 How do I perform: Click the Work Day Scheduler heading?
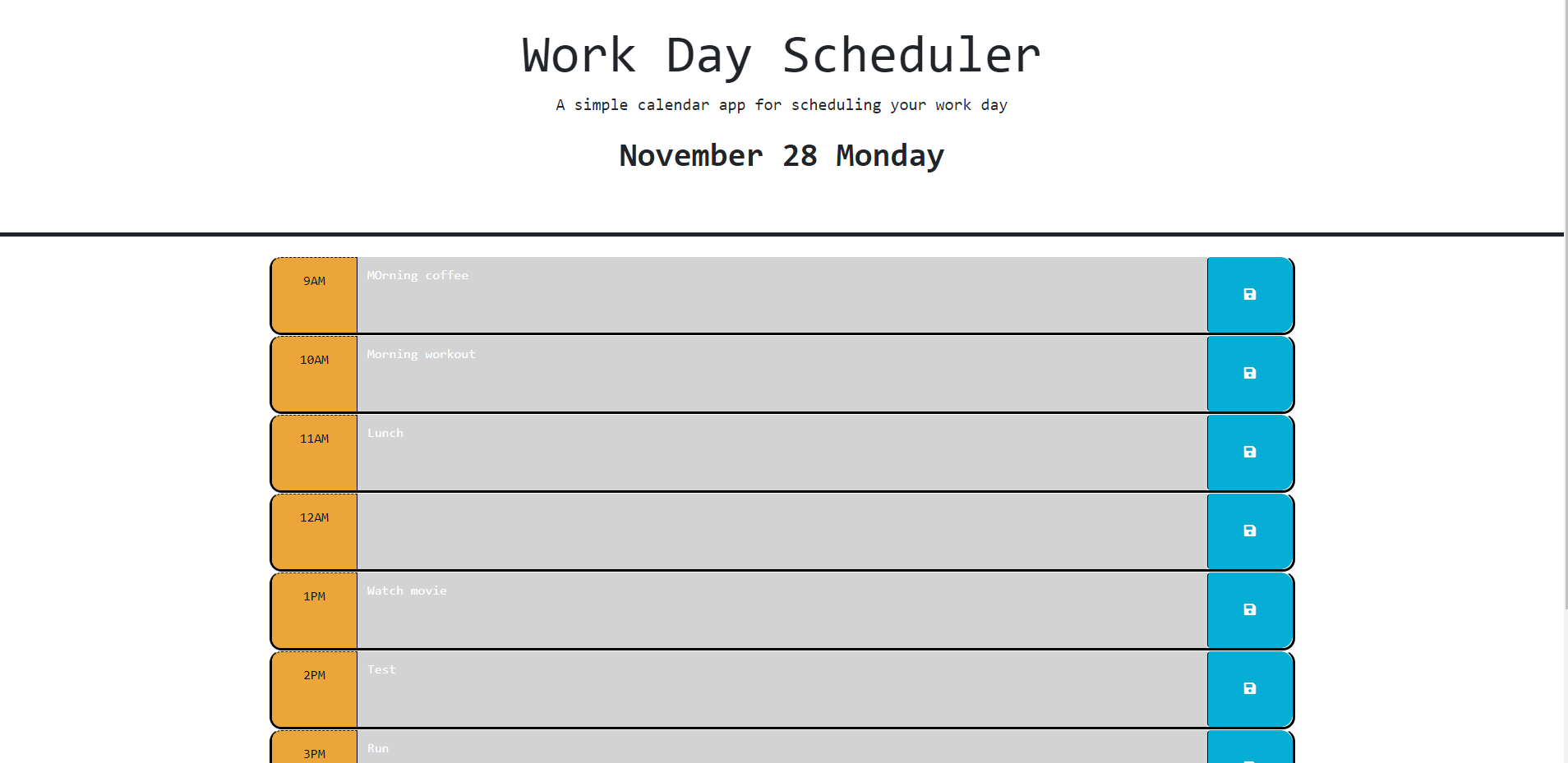pyautogui.click(x=780, y=54)
